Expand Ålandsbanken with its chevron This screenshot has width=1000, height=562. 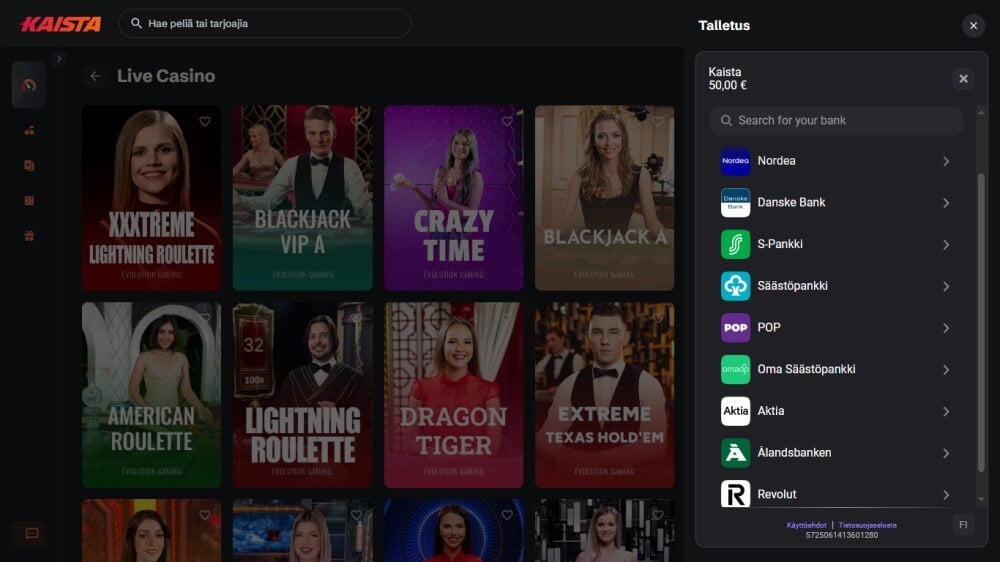[x=946, y=454]
